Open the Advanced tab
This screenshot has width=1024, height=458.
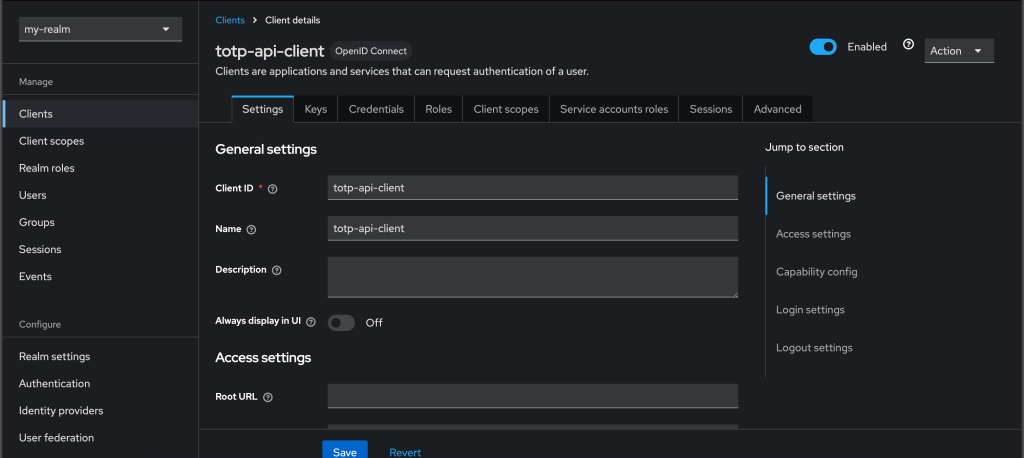777,109
